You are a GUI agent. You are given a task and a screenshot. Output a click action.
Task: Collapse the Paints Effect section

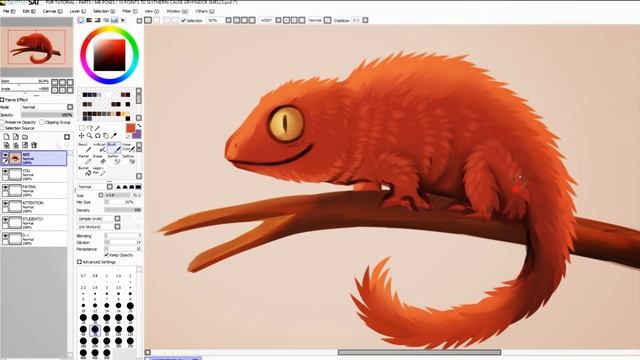[x=2, y=100]
